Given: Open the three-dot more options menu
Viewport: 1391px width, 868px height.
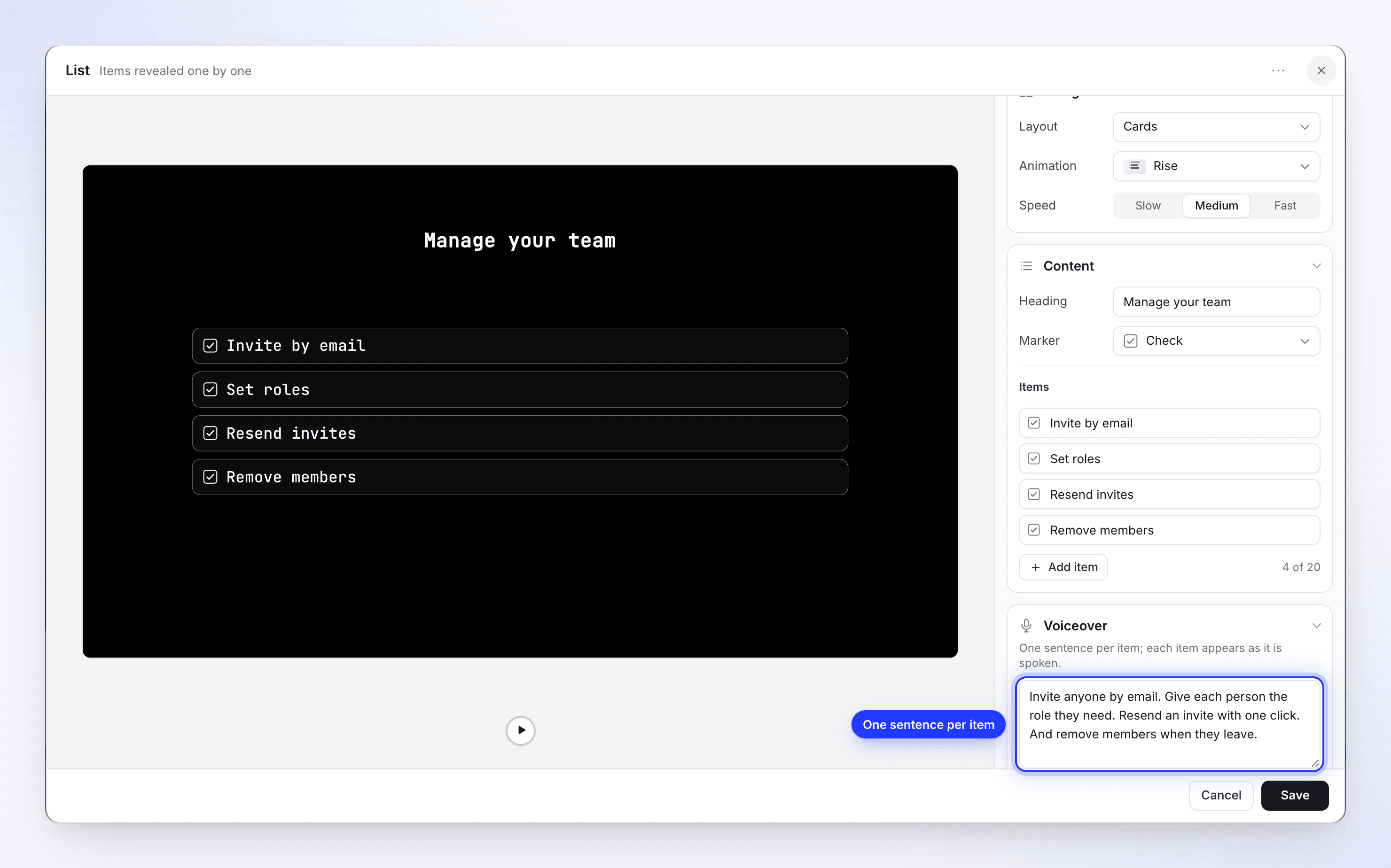Looking at the screenshot, I should pos(1278,70).
